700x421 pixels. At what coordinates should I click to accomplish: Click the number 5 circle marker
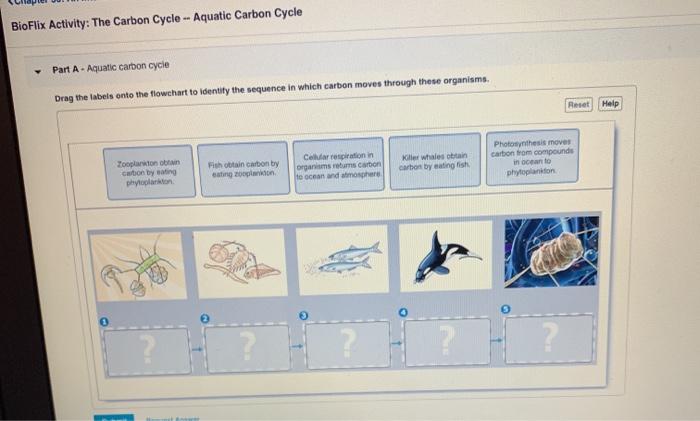pos(505,309)
